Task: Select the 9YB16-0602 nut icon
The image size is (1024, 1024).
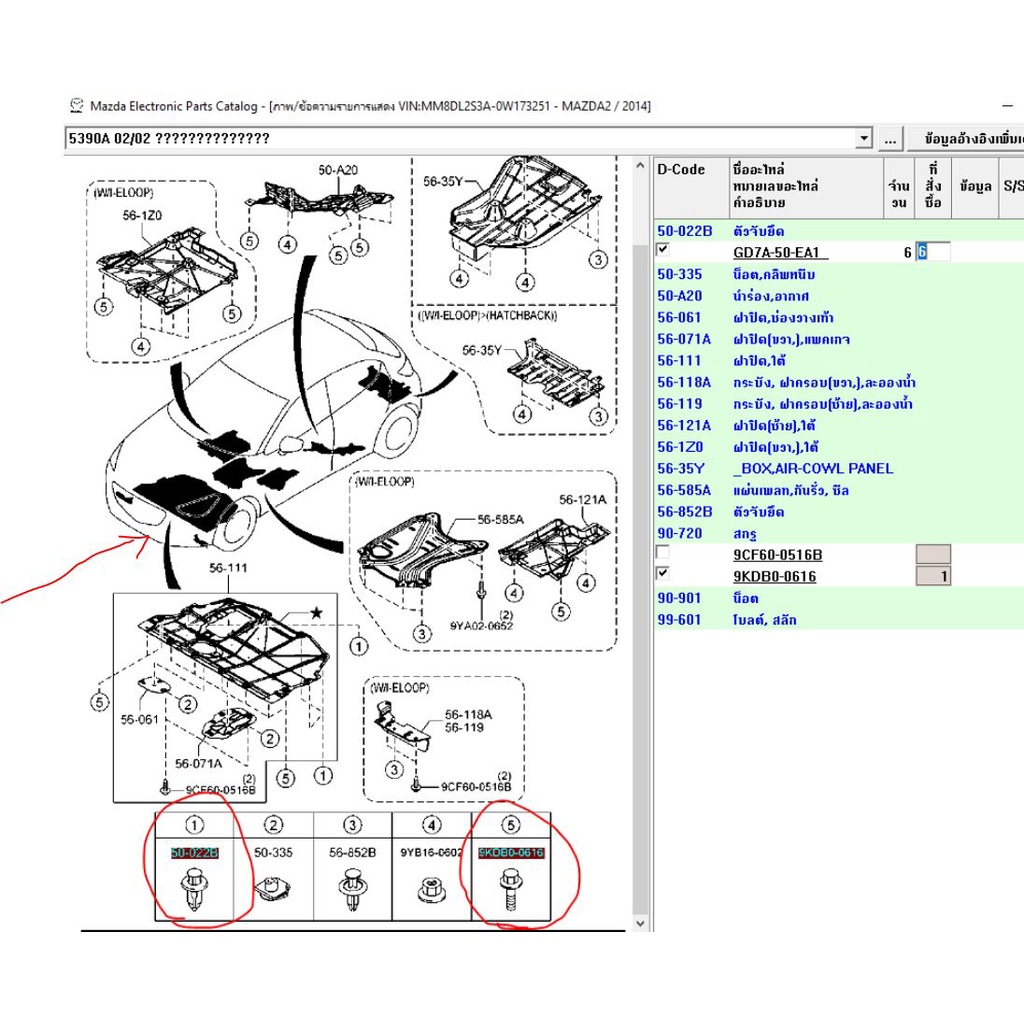Action: [431, 888]
